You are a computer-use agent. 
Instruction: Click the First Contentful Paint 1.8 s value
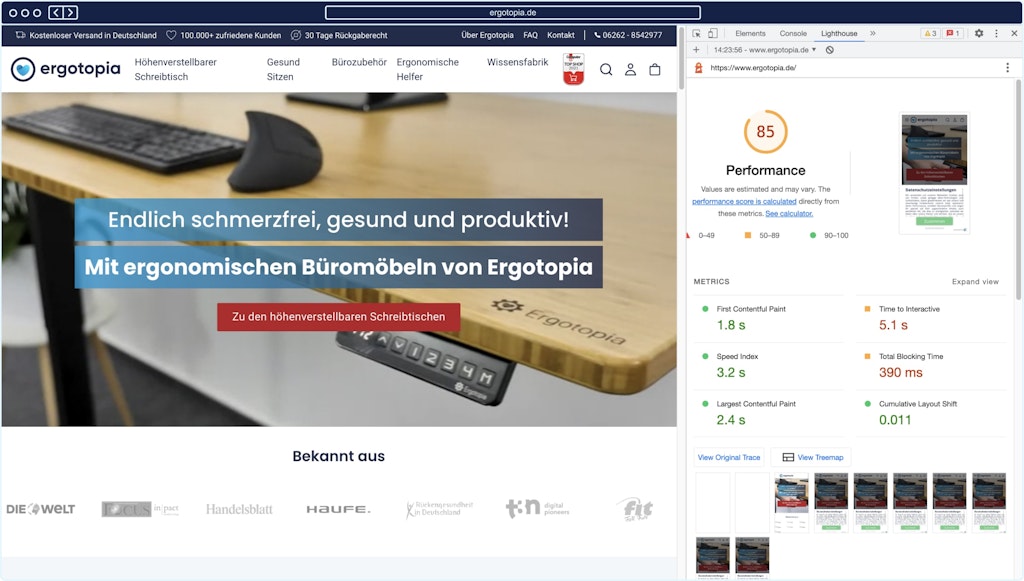pyautogui.click(x=731, y=325)
